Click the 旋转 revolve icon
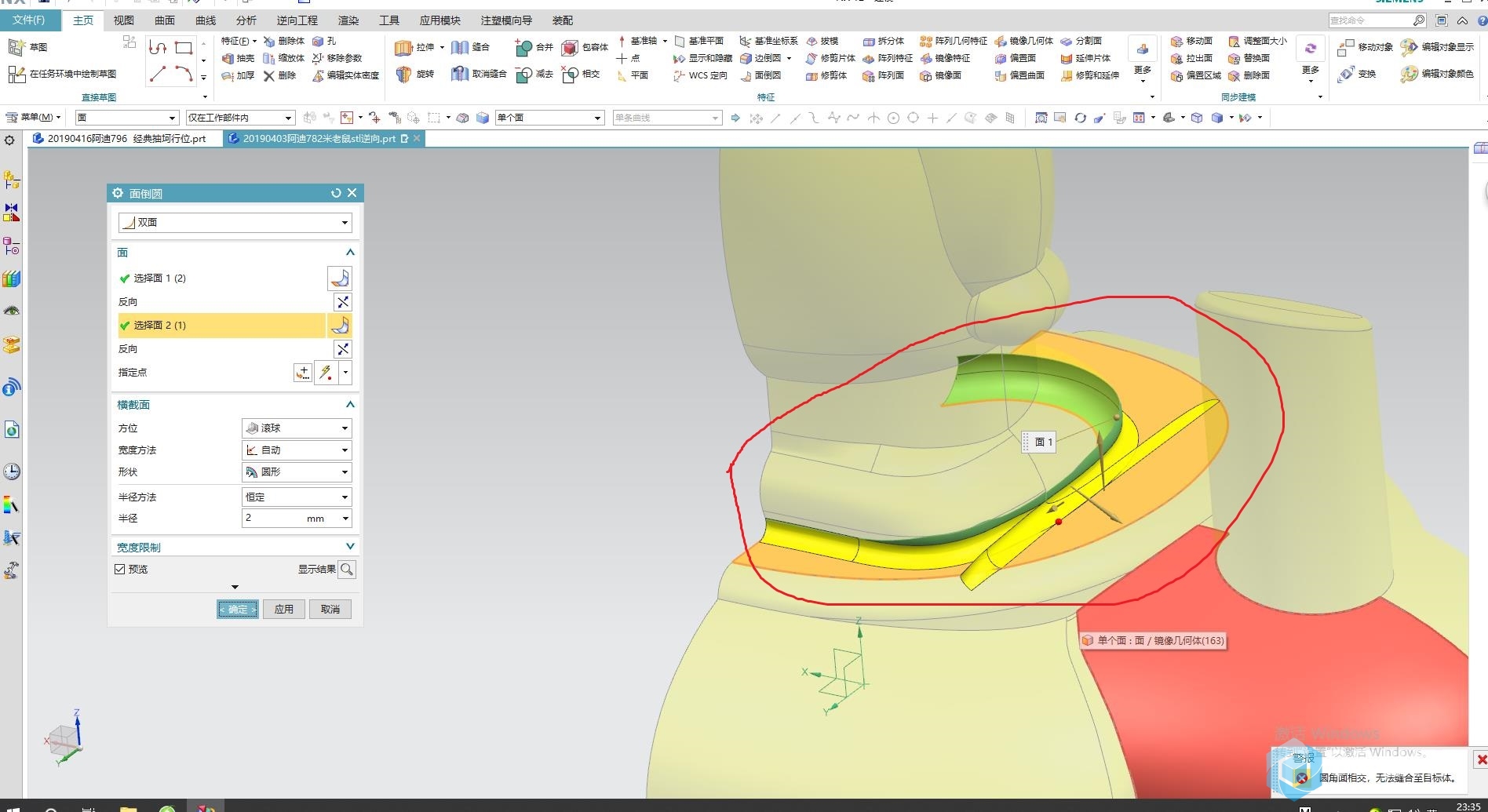The width and height of the screenshot is (1488, 812). (x=403, y=74)
